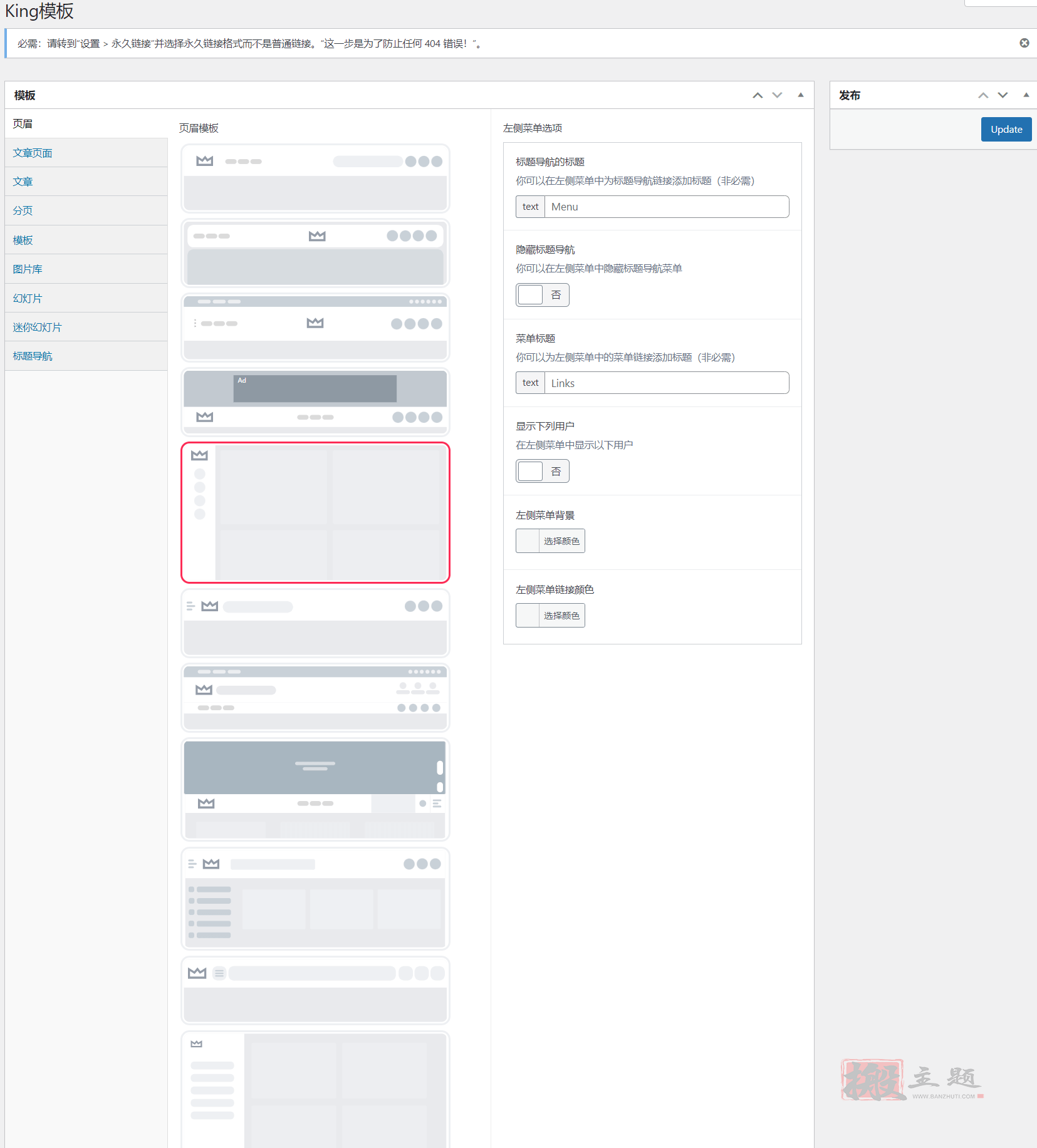Select header template with hamburger logo and search bar
The height and width of the screenshot is (1148, 1037).
pyautogui.click(x=315, y=623)
